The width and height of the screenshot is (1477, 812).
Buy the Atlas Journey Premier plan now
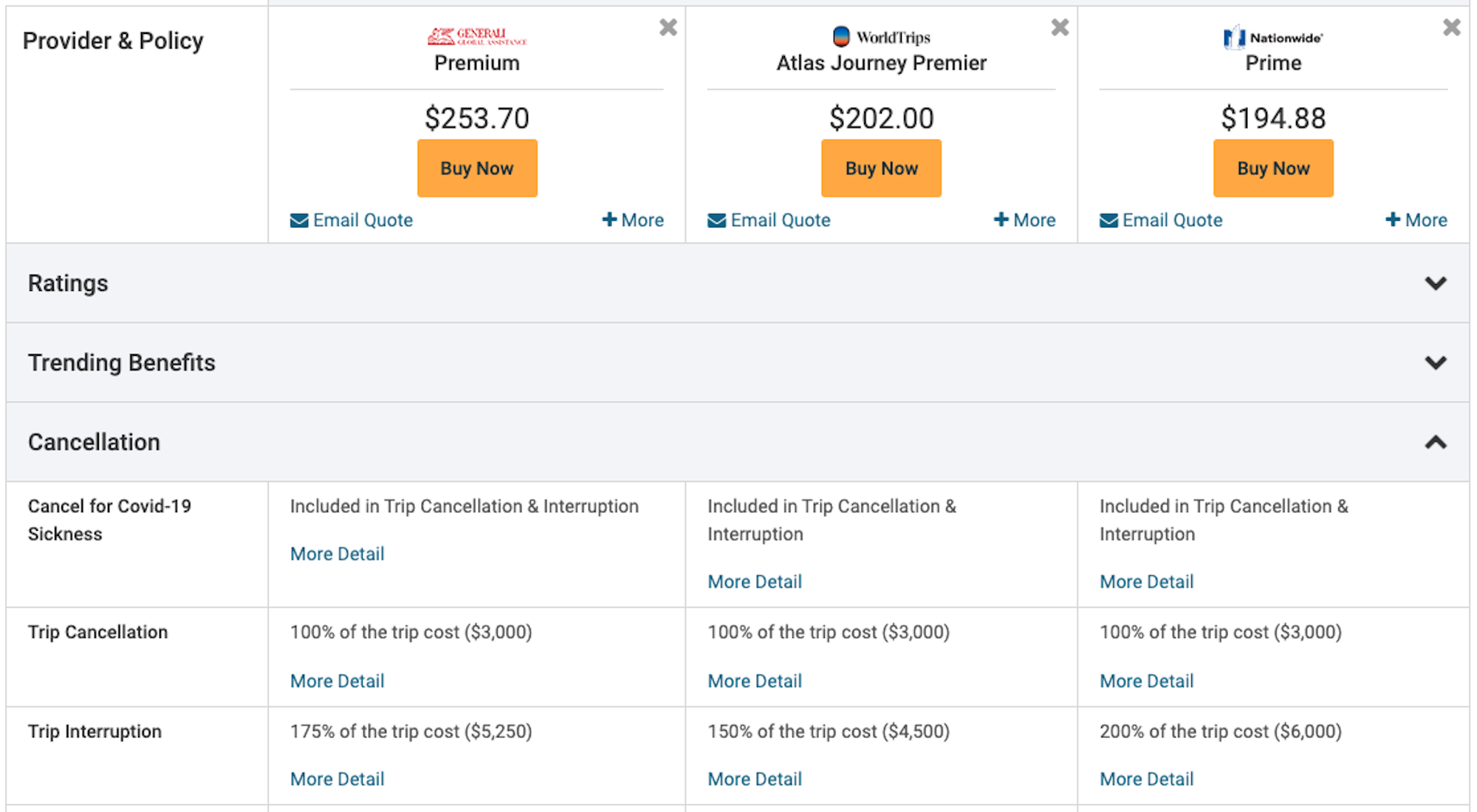[x=881, y=168]
